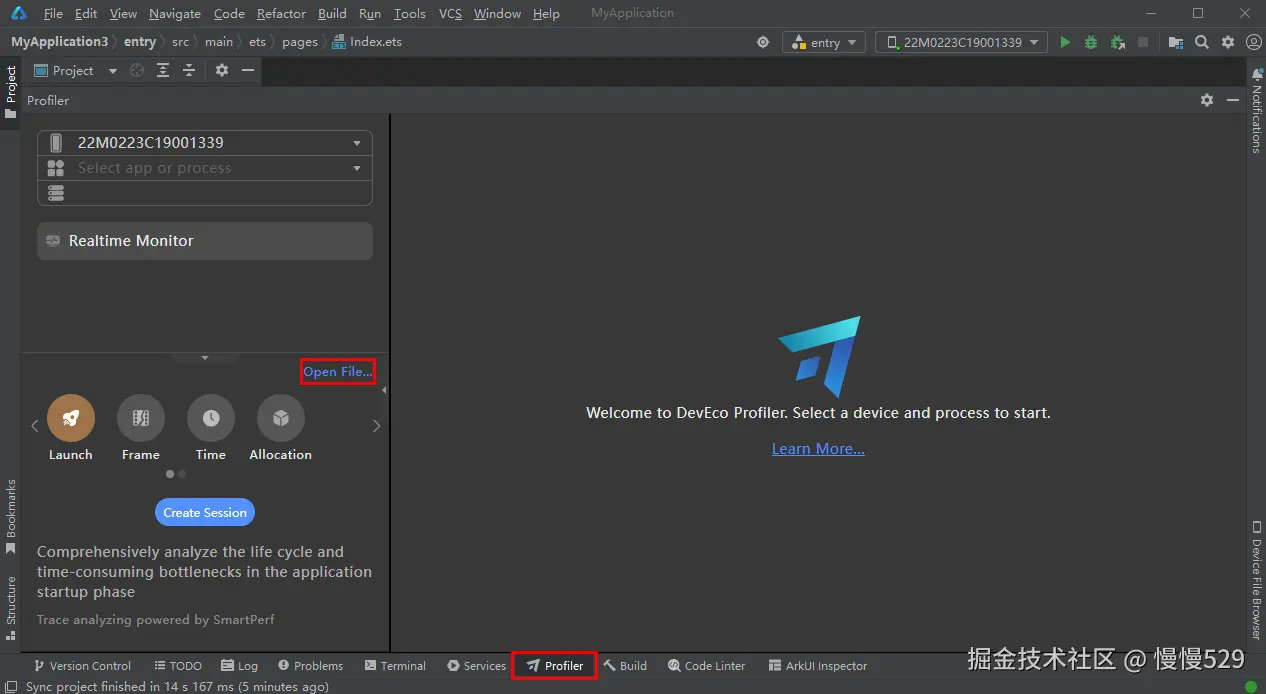Click the Stop square icon in toolbar
1266x694 pixels.
[1143, 42]
